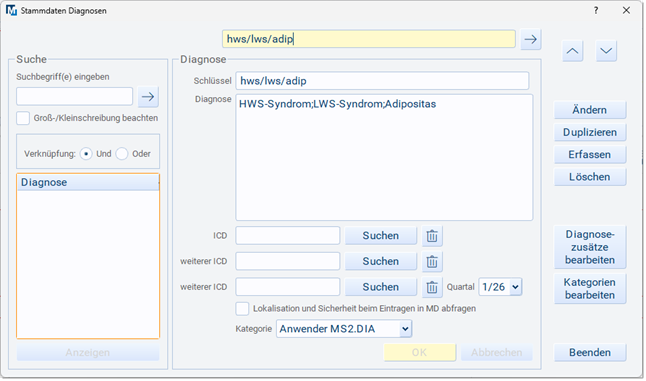This screenshot has height=381, width=646.
Task: Click the M application icon in the title bar
Action: (x=11, y=10)
